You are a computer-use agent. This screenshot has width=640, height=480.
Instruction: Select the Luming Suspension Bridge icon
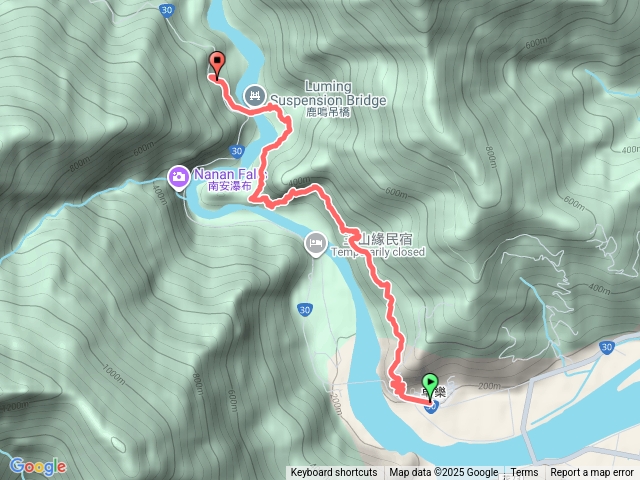tap(255, 97)
